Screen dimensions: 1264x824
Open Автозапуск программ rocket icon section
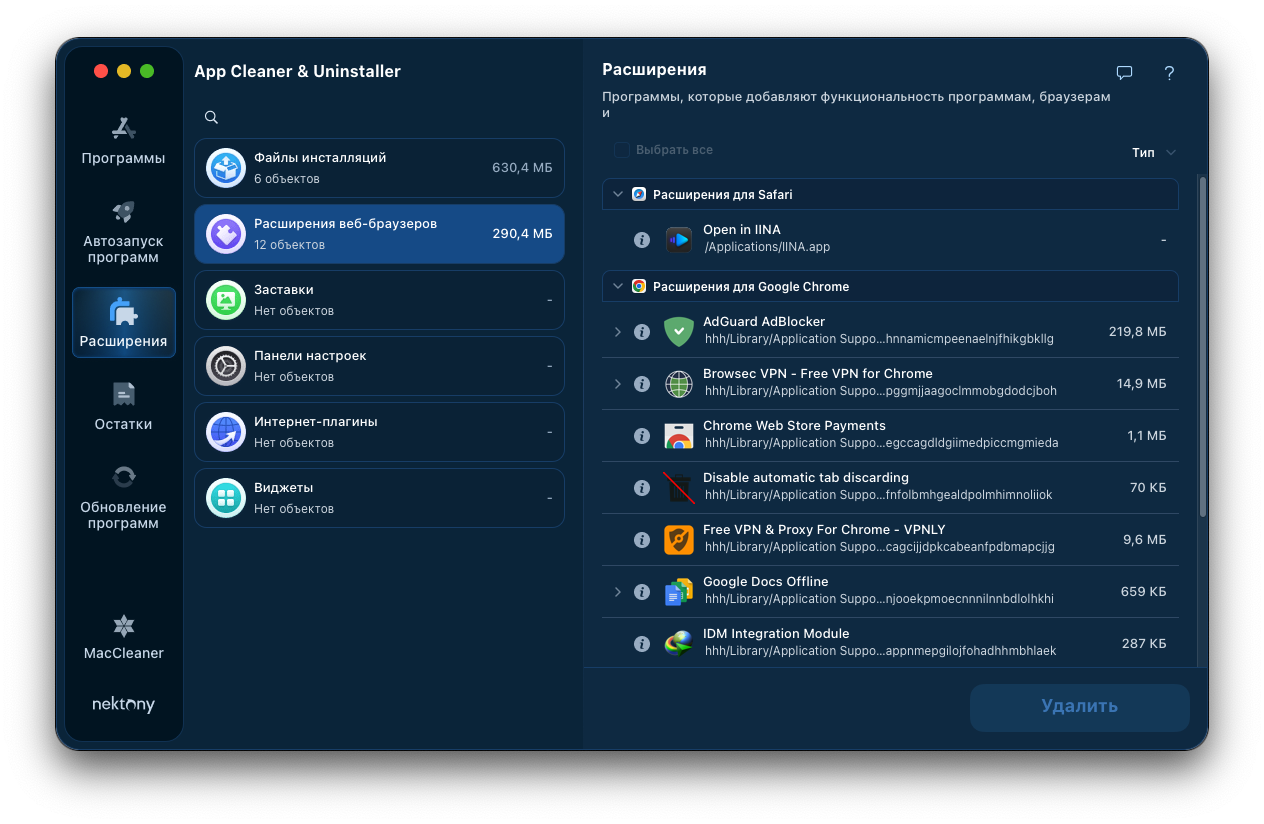click(123, 231)
